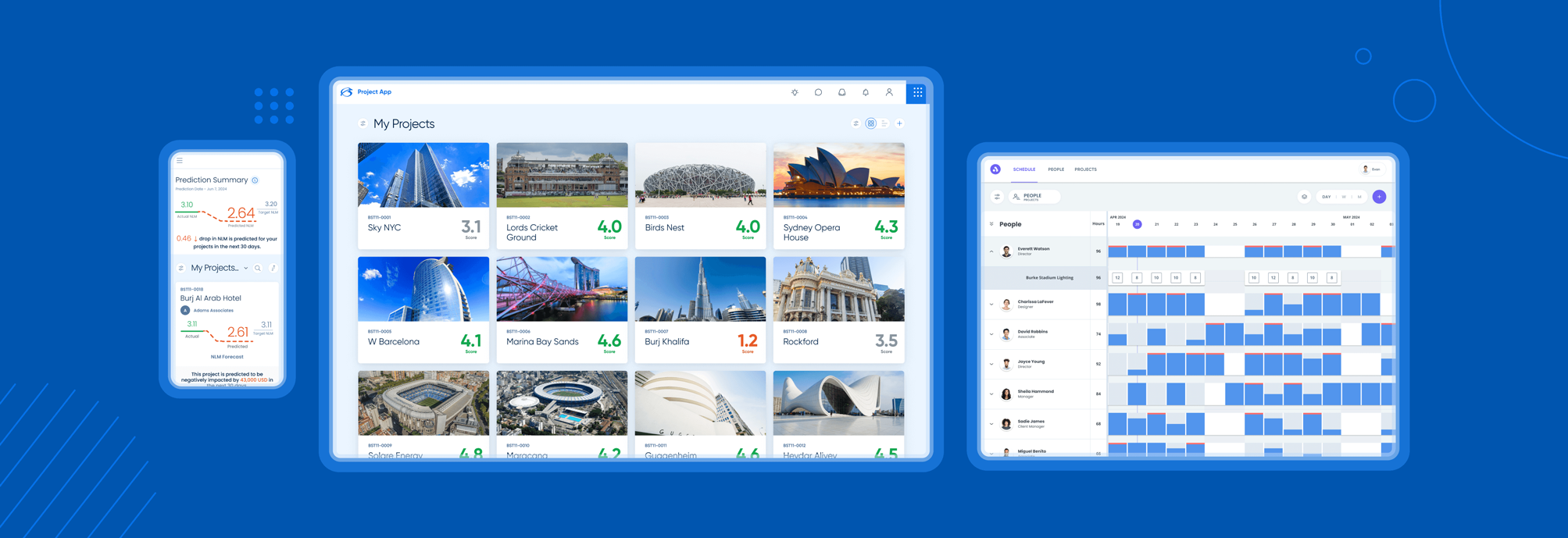The image size is (1568, 538).
Task: Select highlighted date 20 in the timeline
Action: (1137, 224)
